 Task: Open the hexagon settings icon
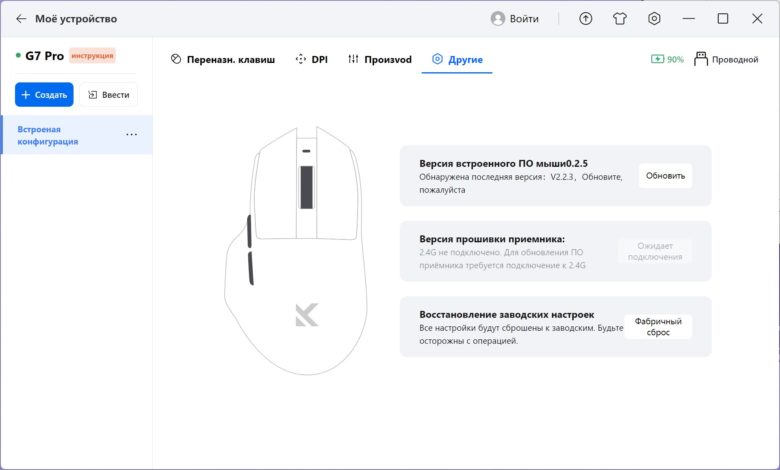click(x=654, y=19)
